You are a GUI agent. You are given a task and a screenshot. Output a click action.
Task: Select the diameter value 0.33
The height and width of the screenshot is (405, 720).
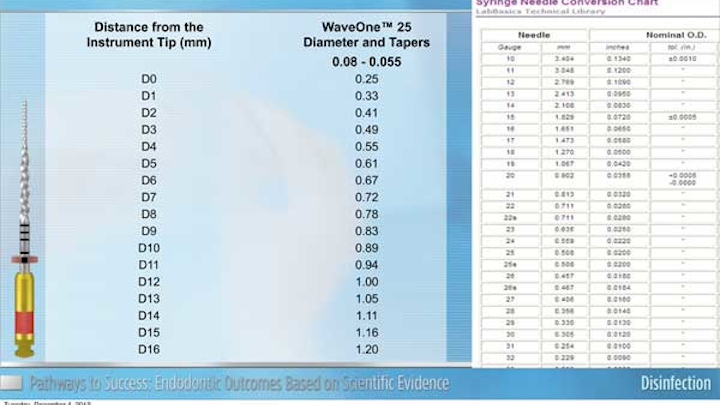(x=366, y=96)
